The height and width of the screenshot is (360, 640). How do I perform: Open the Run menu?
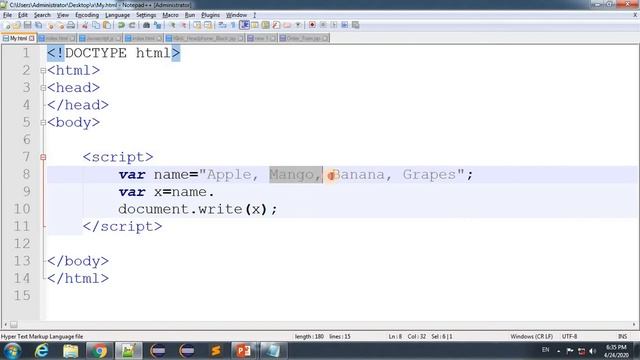pos(190,15)
